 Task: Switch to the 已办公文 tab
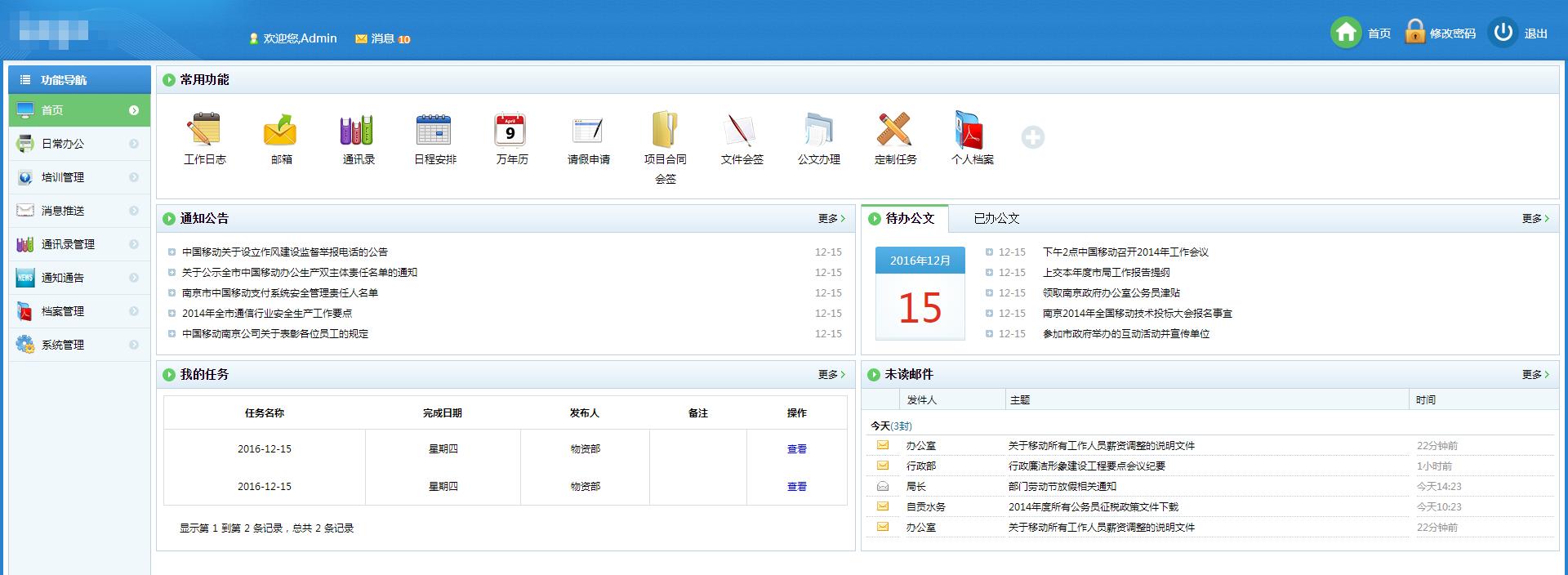(x=996, y=219)
